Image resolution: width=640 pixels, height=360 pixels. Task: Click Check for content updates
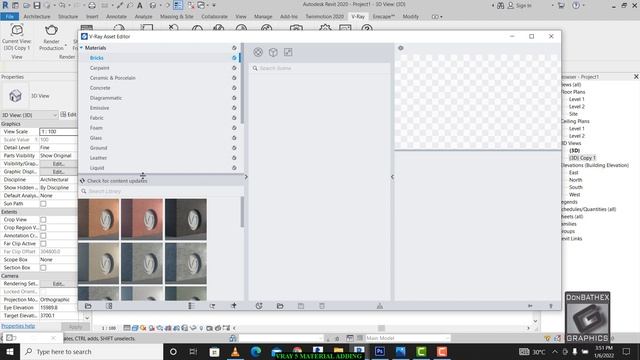point(117,181)
